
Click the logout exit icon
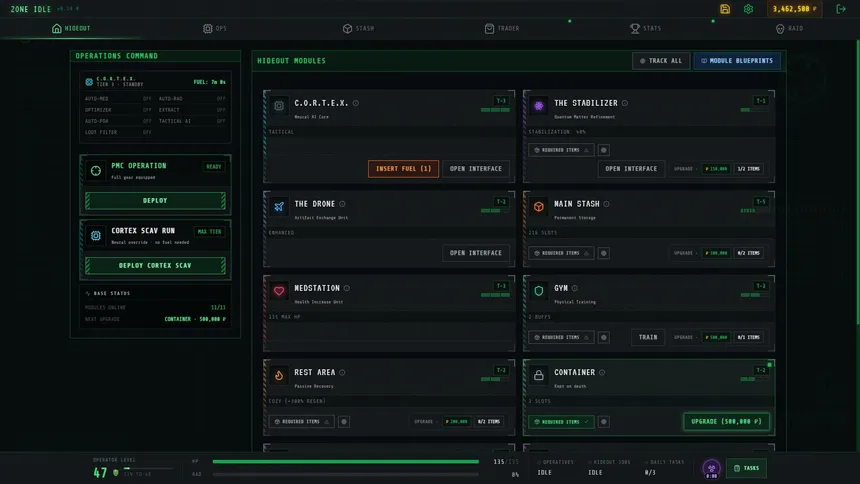[840, 9]
